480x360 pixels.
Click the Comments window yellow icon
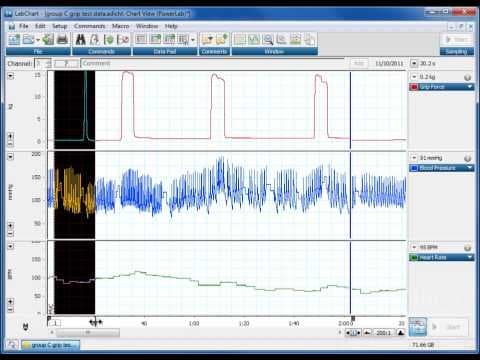207,40
